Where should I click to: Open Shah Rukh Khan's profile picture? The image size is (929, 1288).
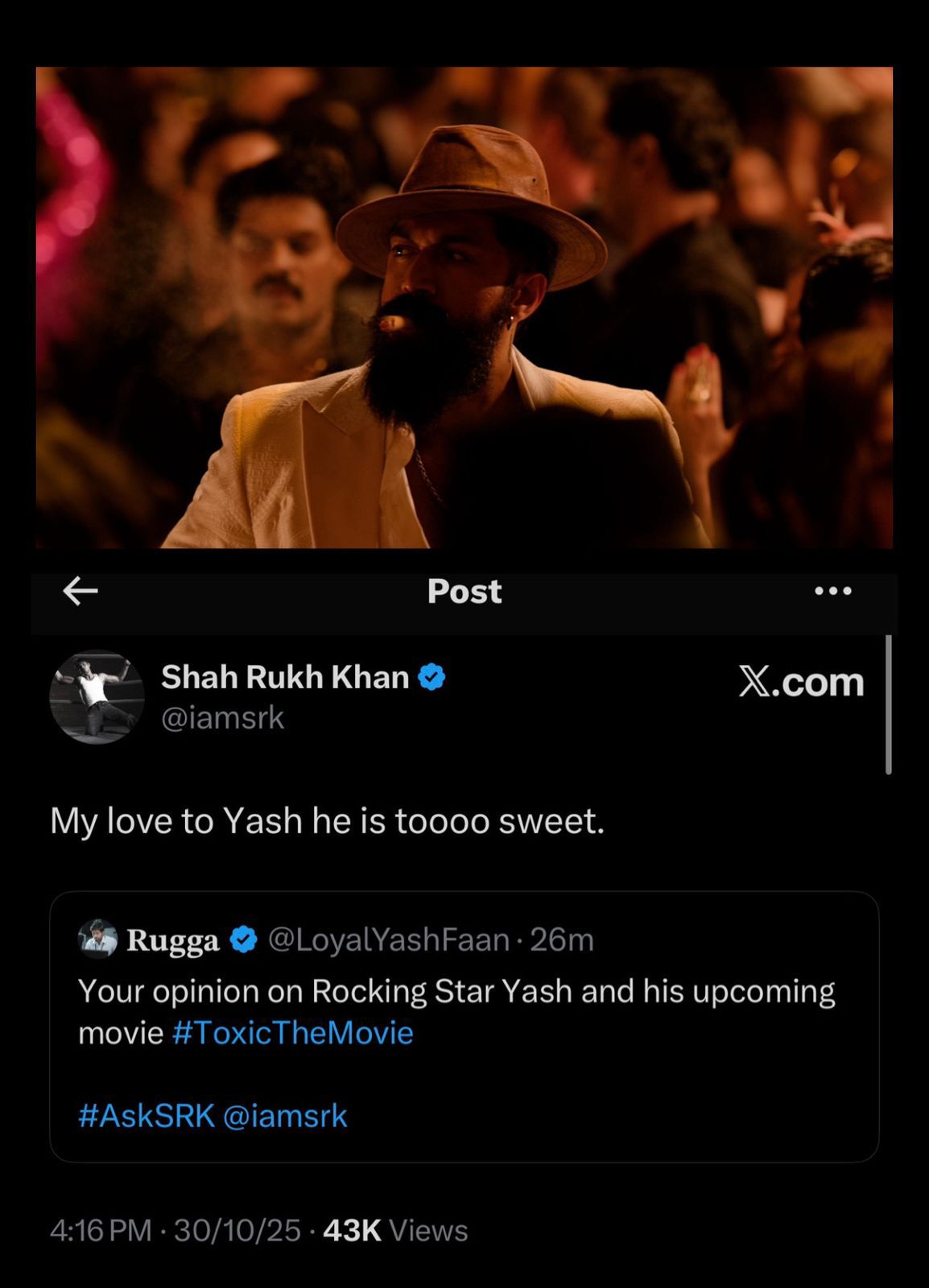(97, 697)
